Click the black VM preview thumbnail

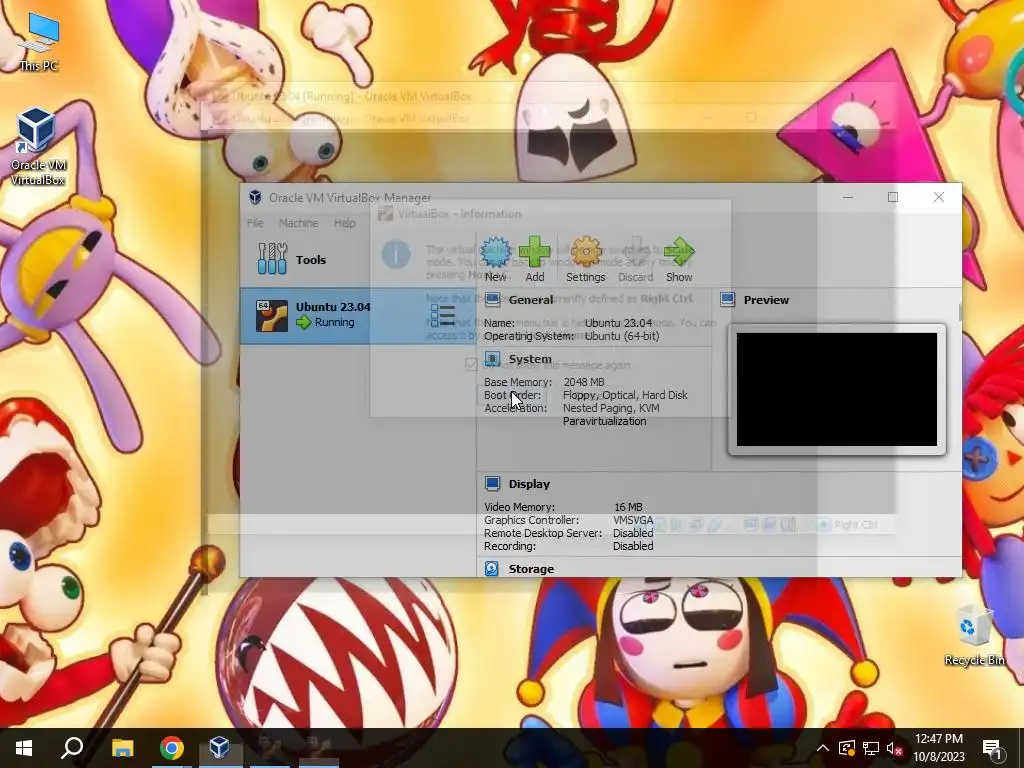[837, 389]
